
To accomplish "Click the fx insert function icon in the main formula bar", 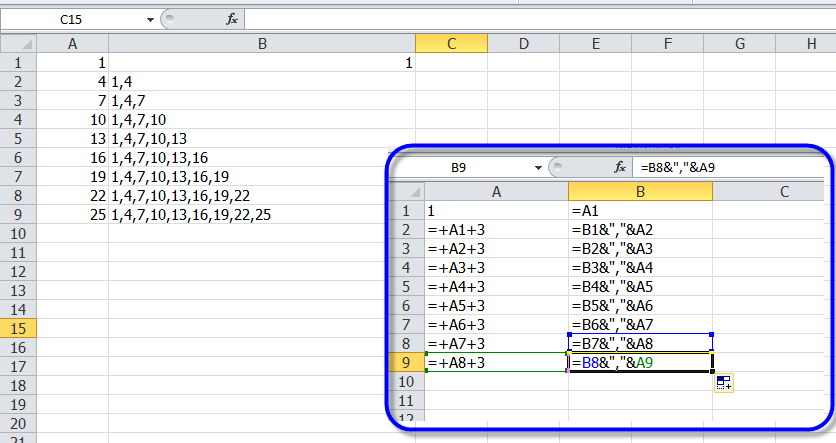I will tap(232, 20).
